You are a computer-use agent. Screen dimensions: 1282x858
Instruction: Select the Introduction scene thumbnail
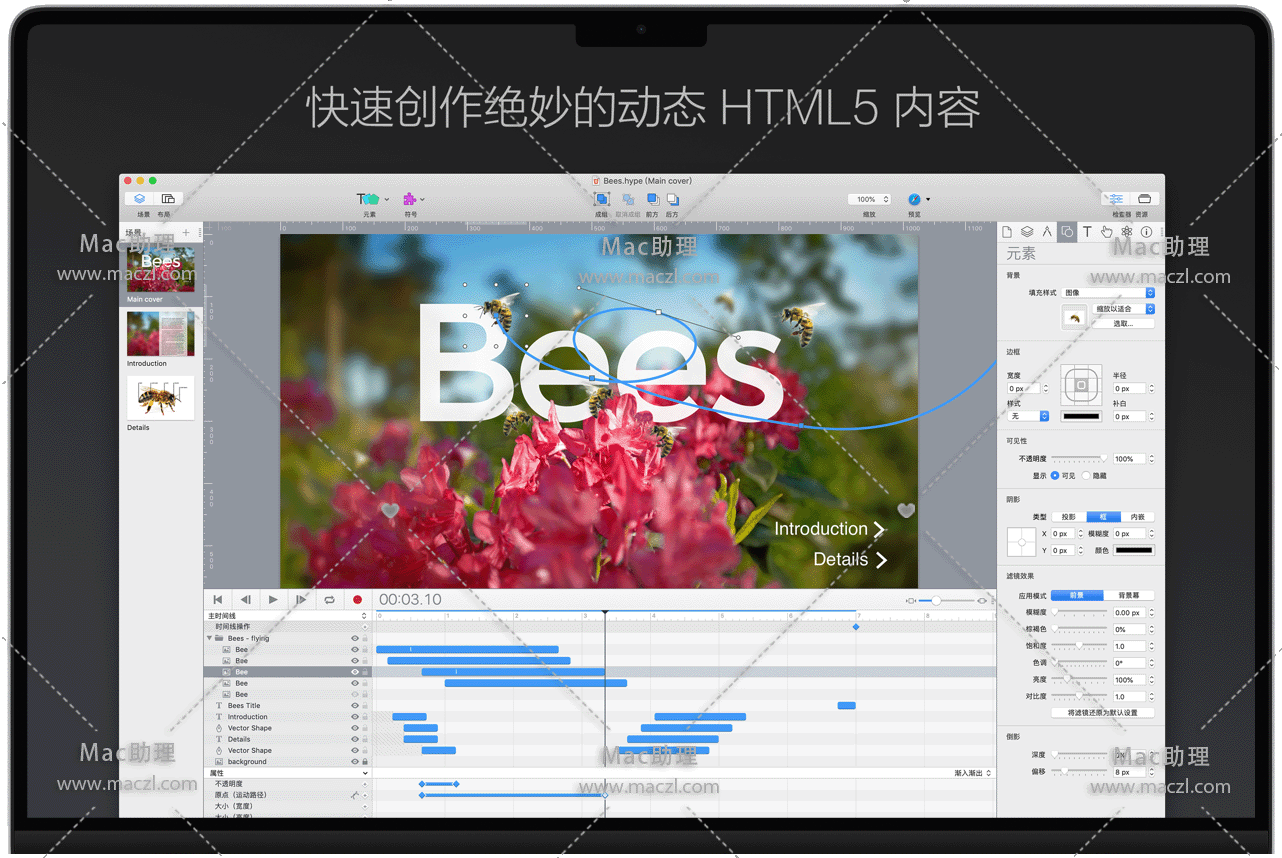point(160,334)
